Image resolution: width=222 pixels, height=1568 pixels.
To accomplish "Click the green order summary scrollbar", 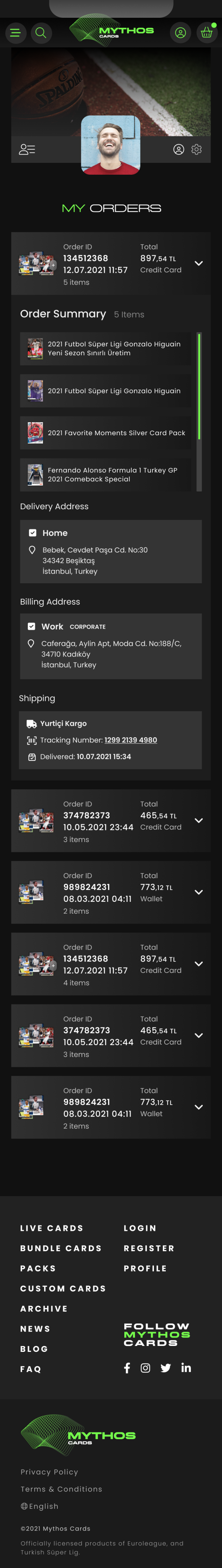I will [x=199, y=386].
